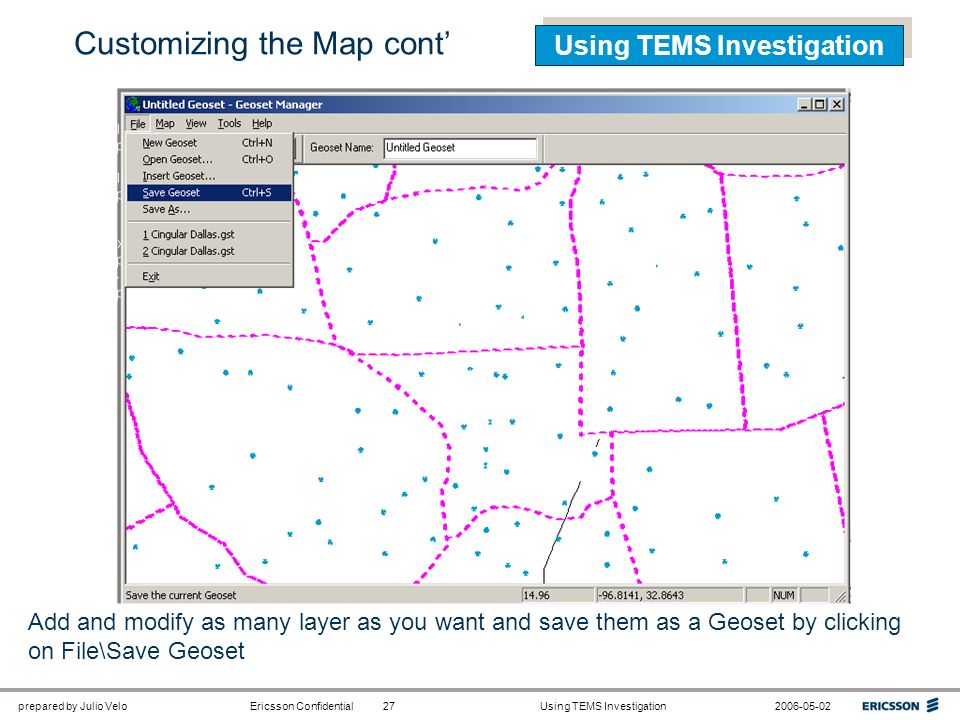Choose Save As... menu entry
960x720 pixels.
[x=209, y=209]
